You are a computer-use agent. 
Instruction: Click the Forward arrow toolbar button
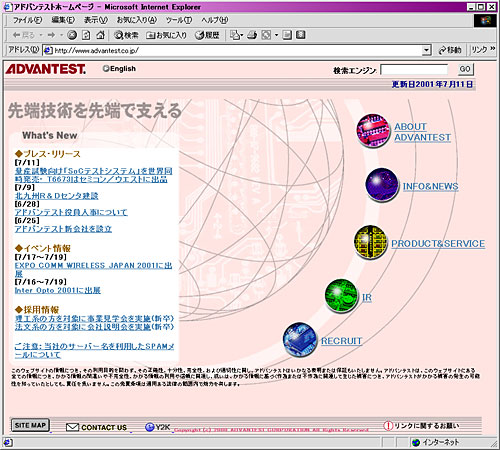51,35
